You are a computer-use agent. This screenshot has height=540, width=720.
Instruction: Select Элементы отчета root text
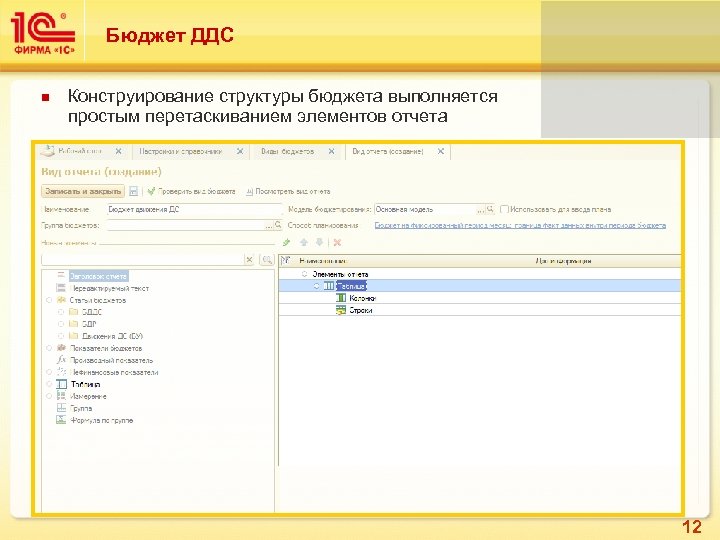340,274
